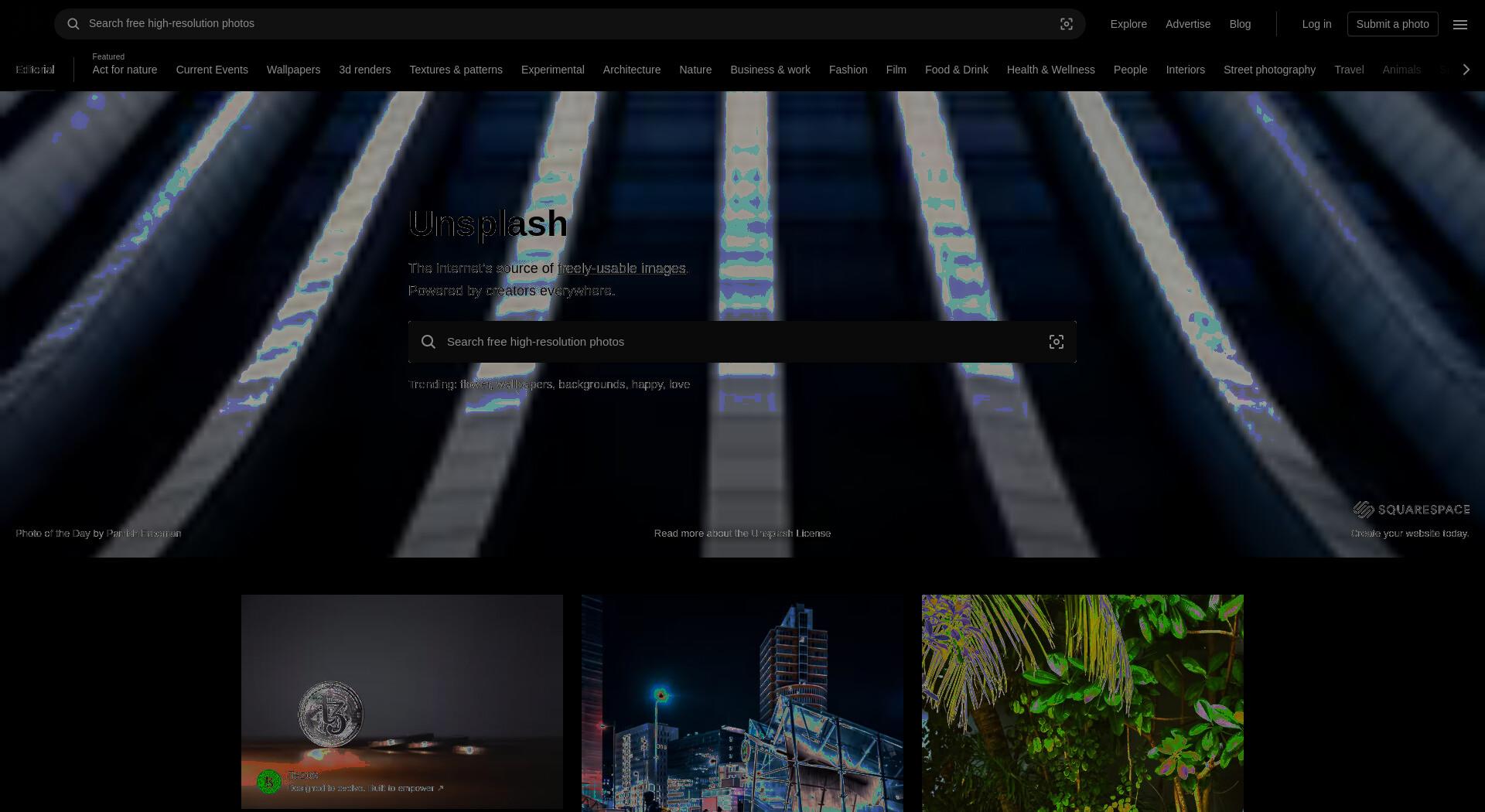This screenshot has height=812, width=1485.
Task: Open the hamburger menu icon
Action: (x=1460, y=25)
